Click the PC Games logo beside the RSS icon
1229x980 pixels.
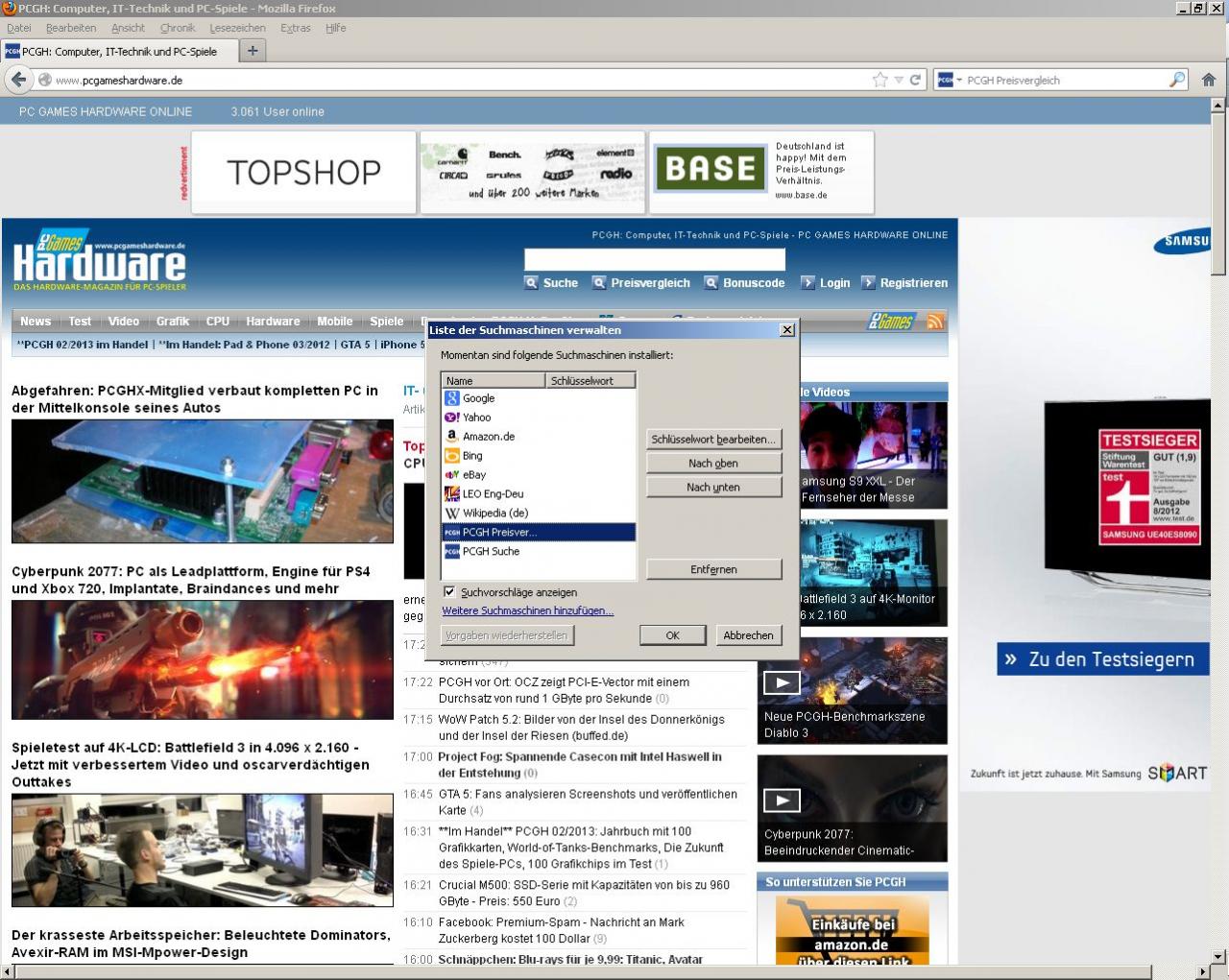(891, 322)
